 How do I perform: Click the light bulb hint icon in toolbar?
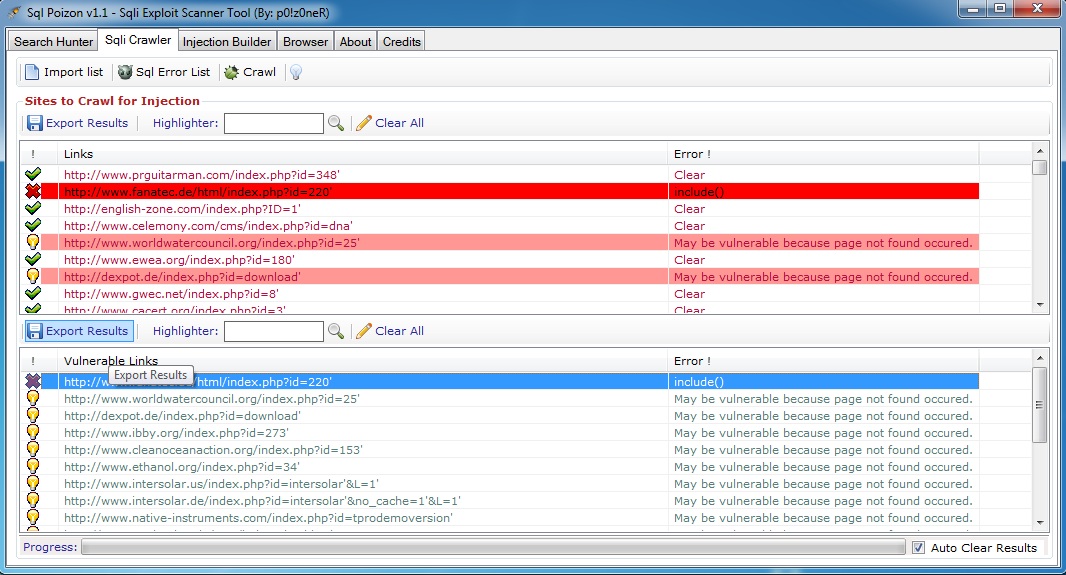[x=296, y=72]
